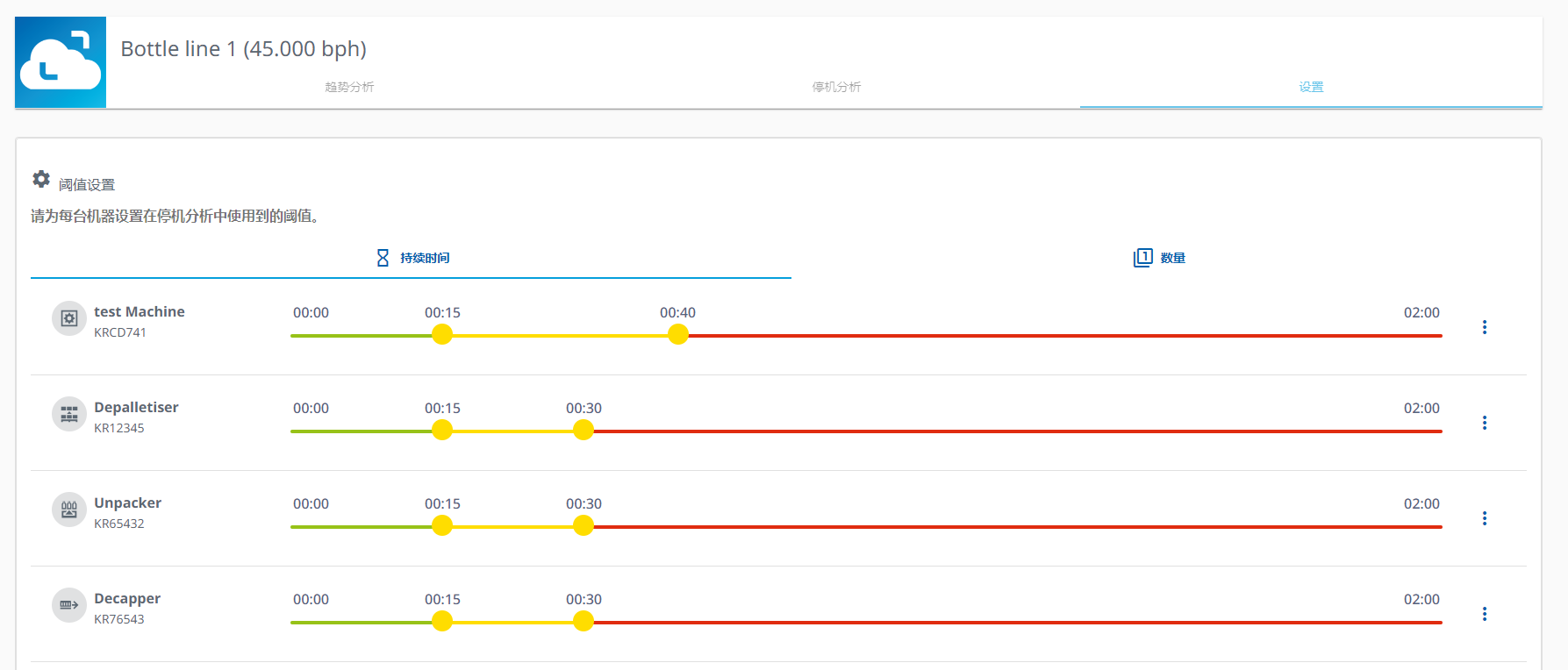This screenshot has height=670, width=1568.
Task: Open the Decapper three-dot menu
Action: (1484, 614)
